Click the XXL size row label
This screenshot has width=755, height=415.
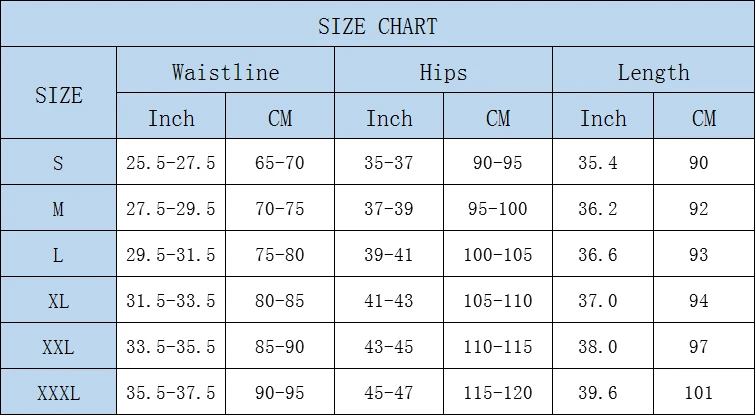[59, 346]
